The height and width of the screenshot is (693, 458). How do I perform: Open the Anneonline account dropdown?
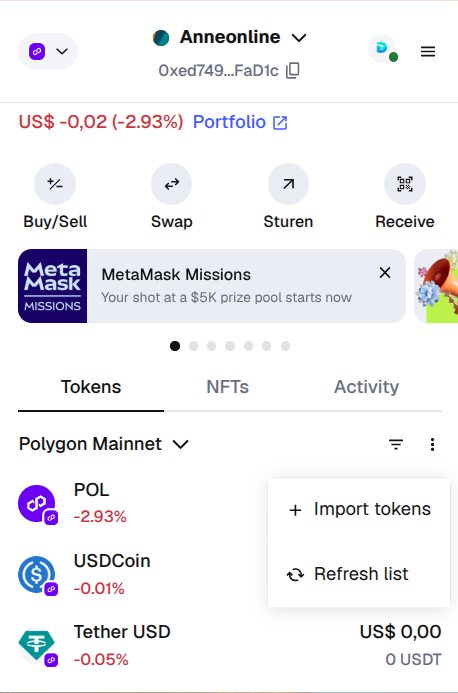click(229, 38)
